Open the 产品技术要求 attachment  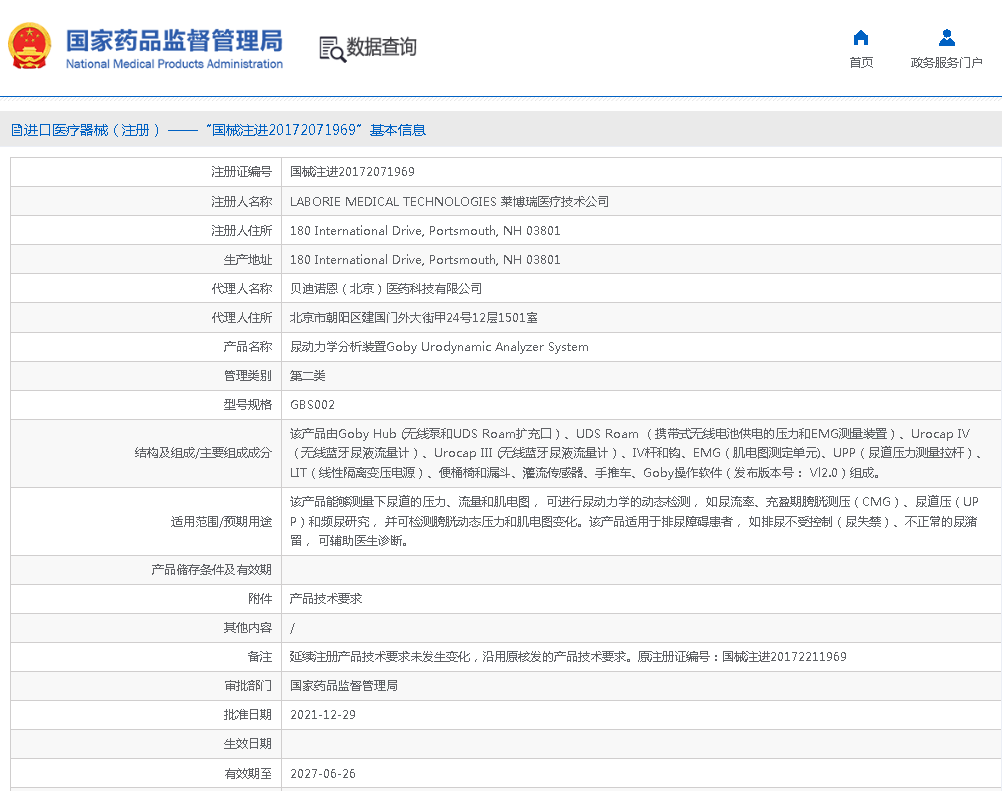click(x=326, y=599)
